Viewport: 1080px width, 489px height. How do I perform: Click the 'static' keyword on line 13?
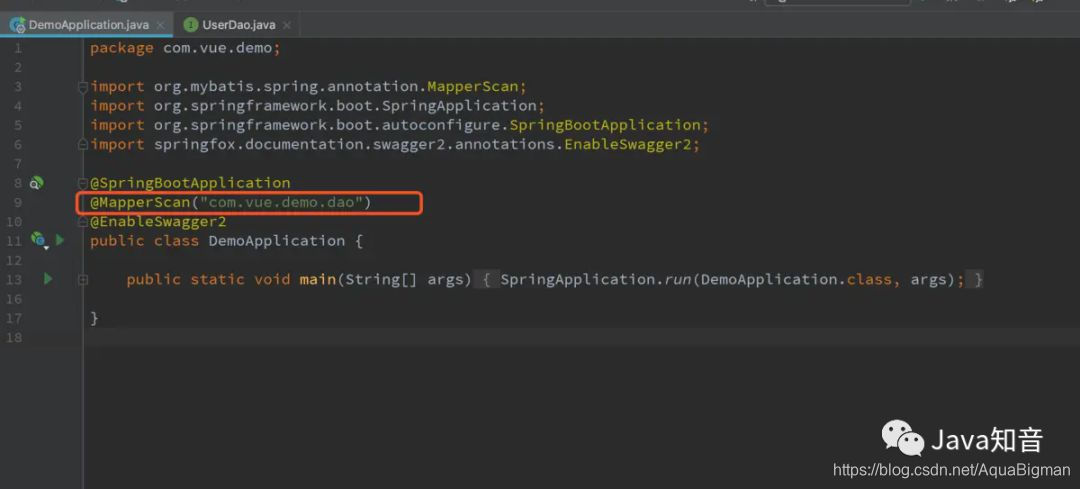tap(218, 280)
